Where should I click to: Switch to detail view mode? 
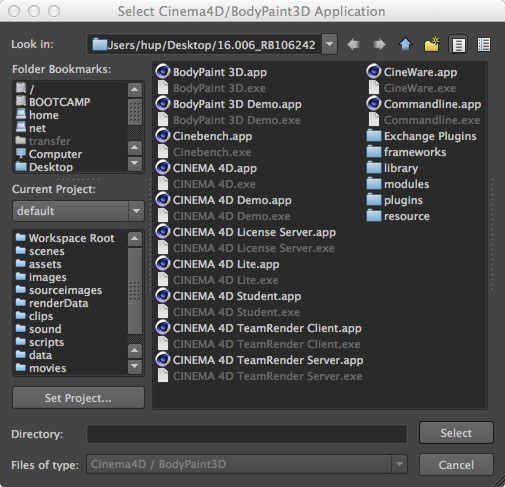point(484,44)
